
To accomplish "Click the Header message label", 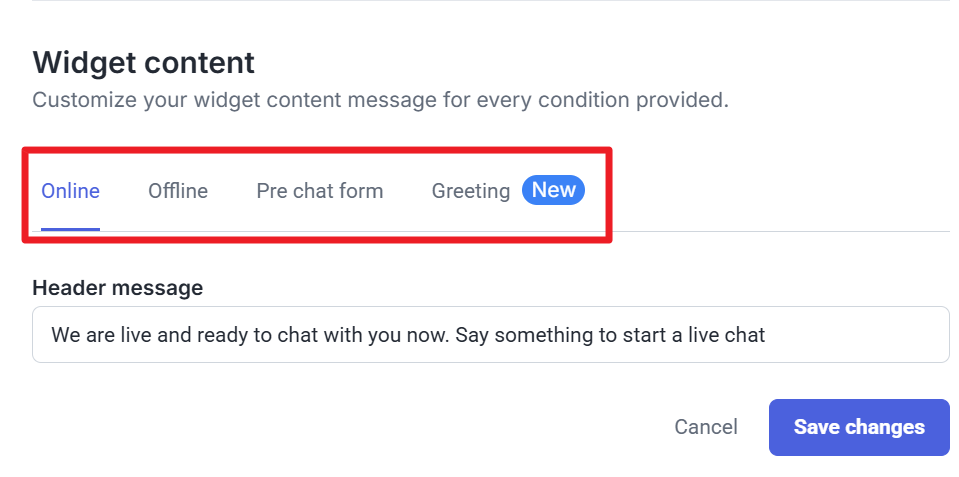I will point(117,288).
